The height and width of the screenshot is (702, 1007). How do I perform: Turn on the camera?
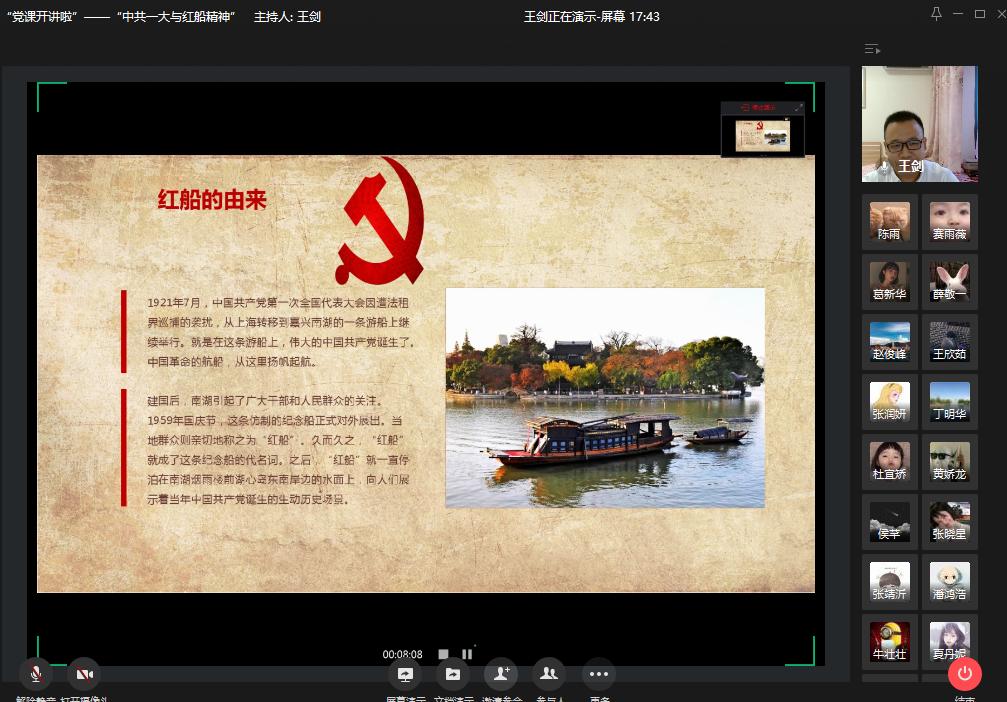click(84, 674)
